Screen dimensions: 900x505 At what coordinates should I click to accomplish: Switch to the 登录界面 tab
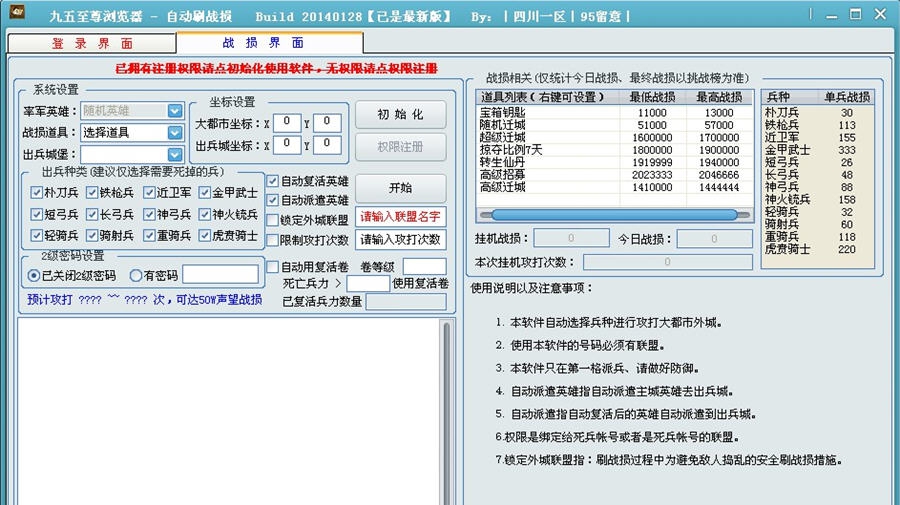(92, 43)
